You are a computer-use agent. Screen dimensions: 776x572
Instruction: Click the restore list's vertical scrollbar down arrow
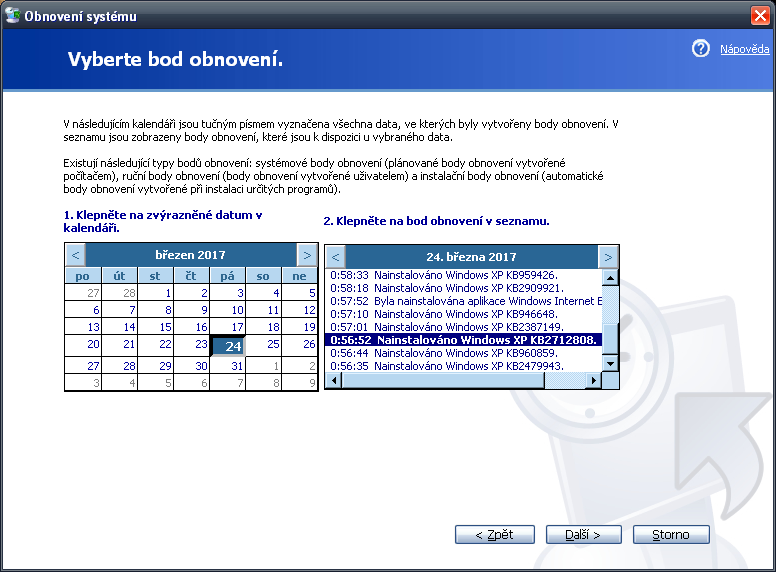tap(610, 364)
